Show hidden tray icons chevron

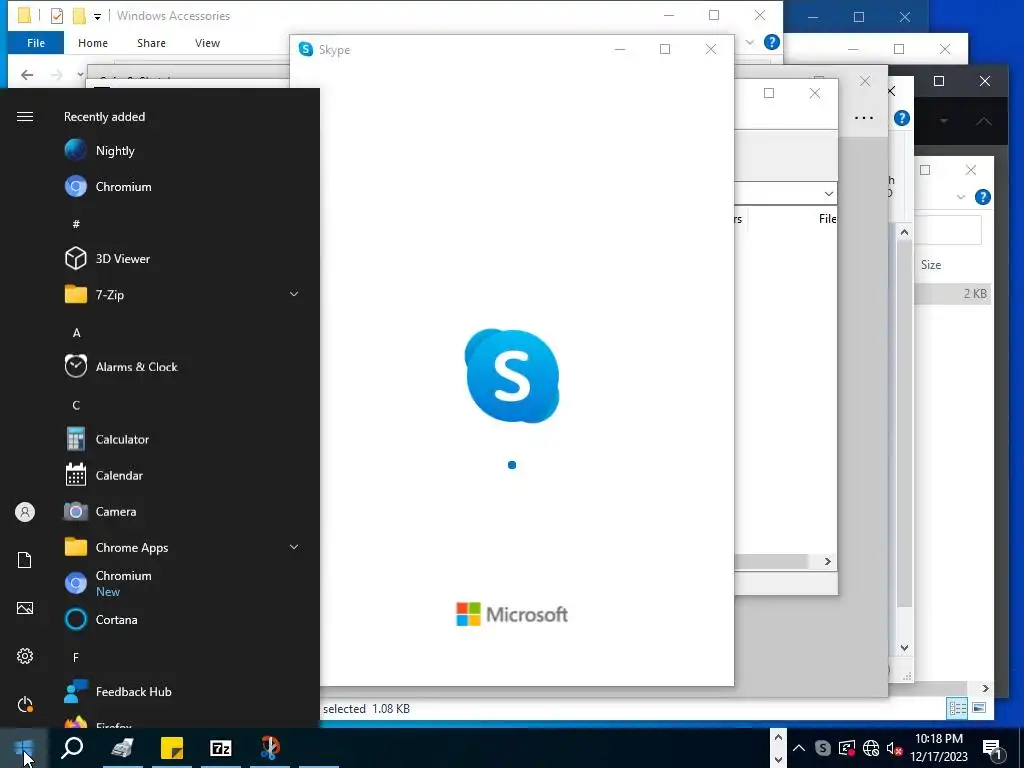(x=799, y=748)
